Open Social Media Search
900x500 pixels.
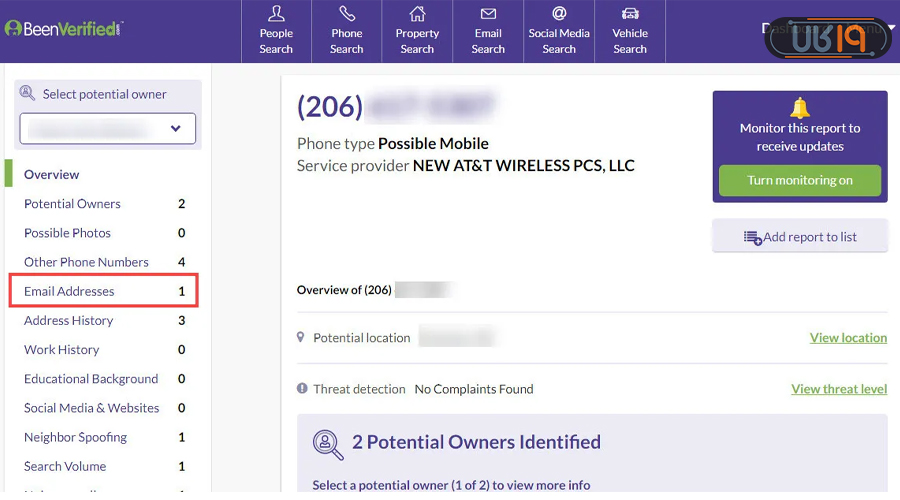(x=559, y=31)
